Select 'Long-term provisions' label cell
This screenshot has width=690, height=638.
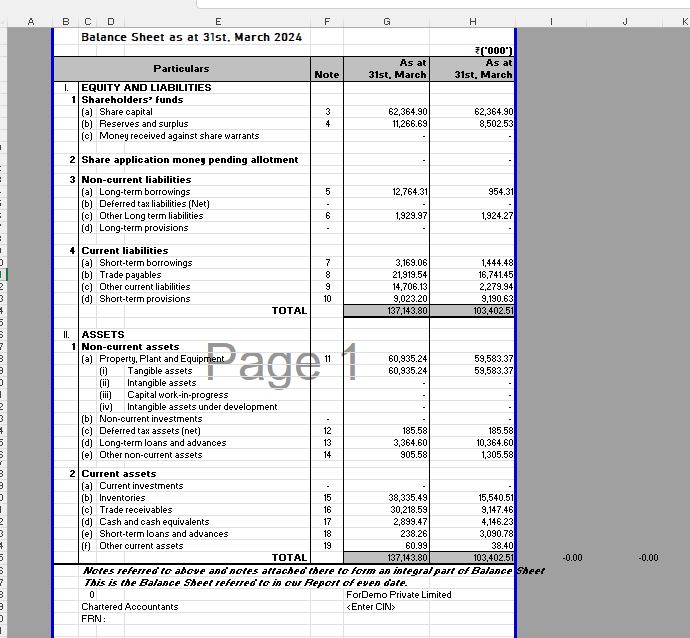pyautogui.click(x=143, y=228)
